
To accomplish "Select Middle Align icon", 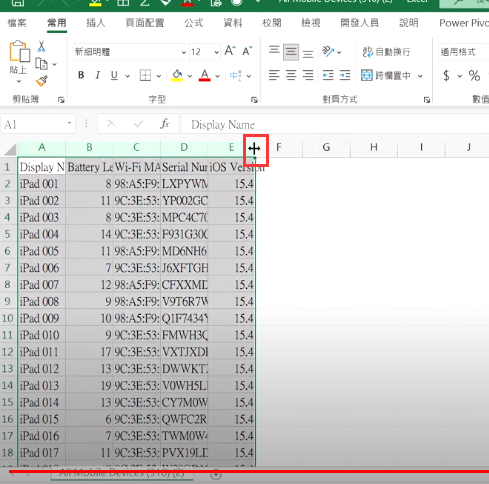I will [x=291, y=52].
